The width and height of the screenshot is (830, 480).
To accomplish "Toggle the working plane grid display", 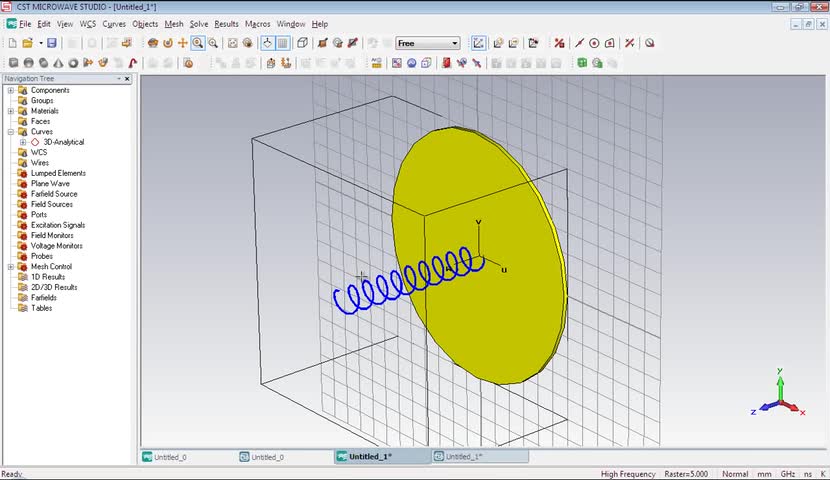I will pos(283,43).
